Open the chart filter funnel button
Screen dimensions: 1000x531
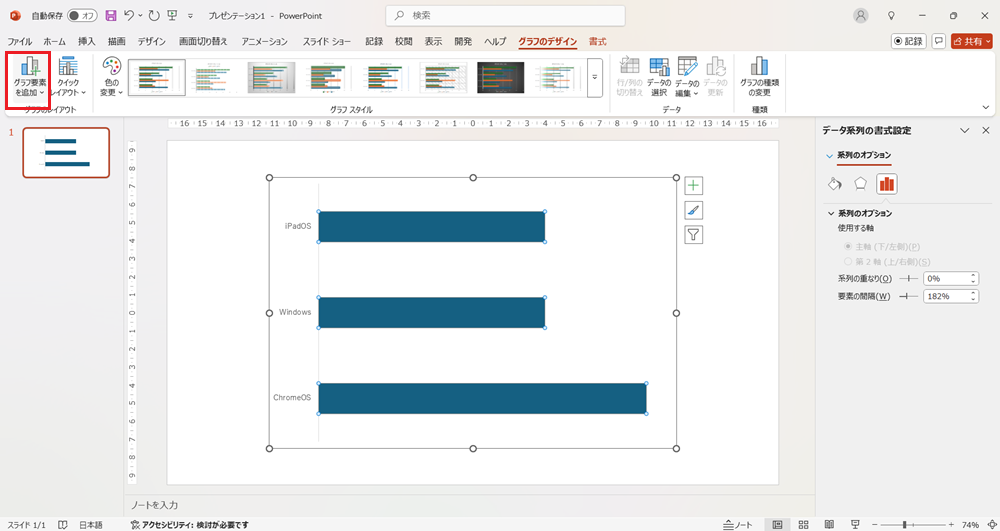pyautogui.click(x=693, y=235)
